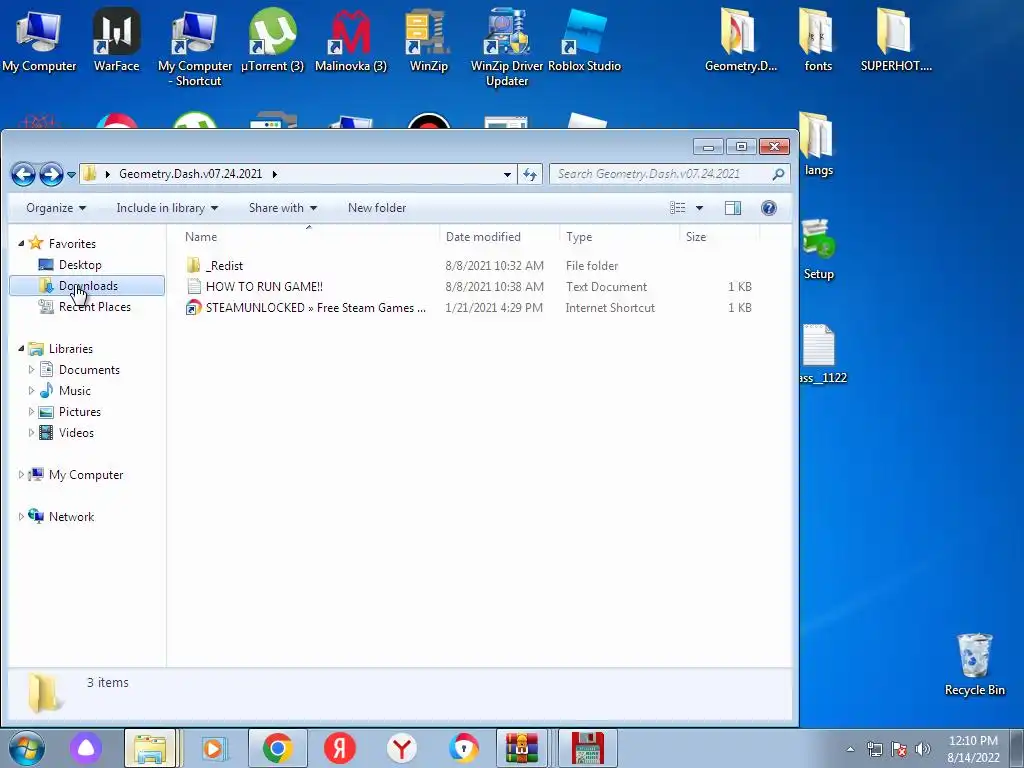Collapse the Favorites tree group
Screen dimensions: 1024x768
(21, 243)
